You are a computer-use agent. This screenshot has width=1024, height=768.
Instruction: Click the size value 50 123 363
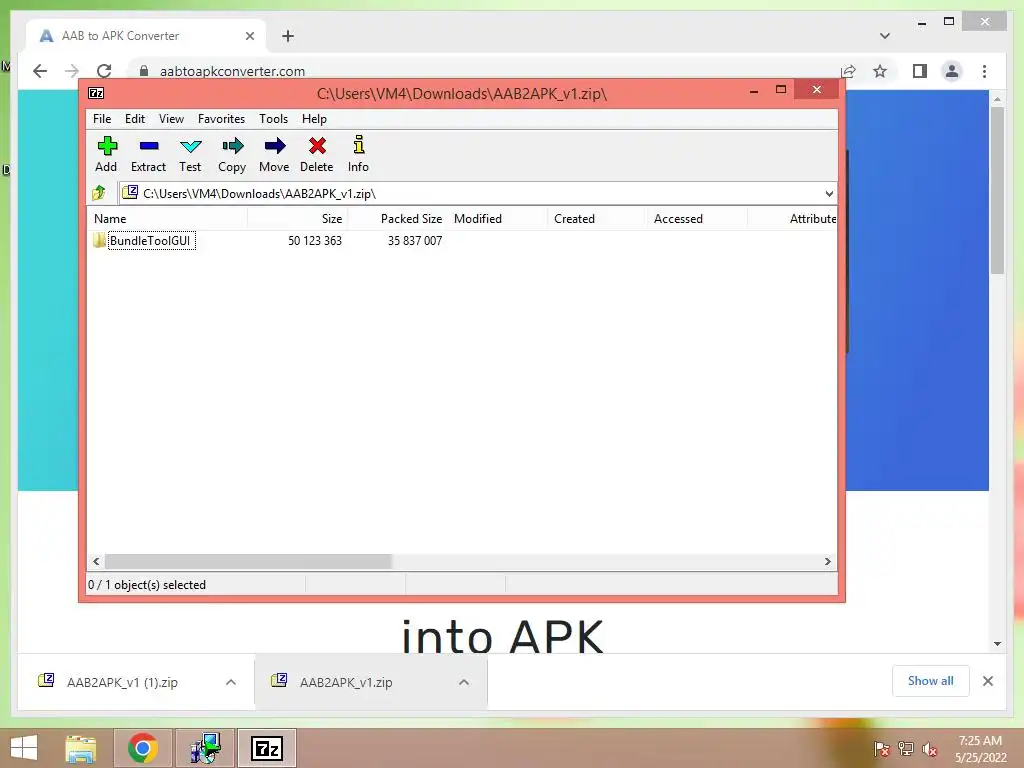[x=315, y=240]
